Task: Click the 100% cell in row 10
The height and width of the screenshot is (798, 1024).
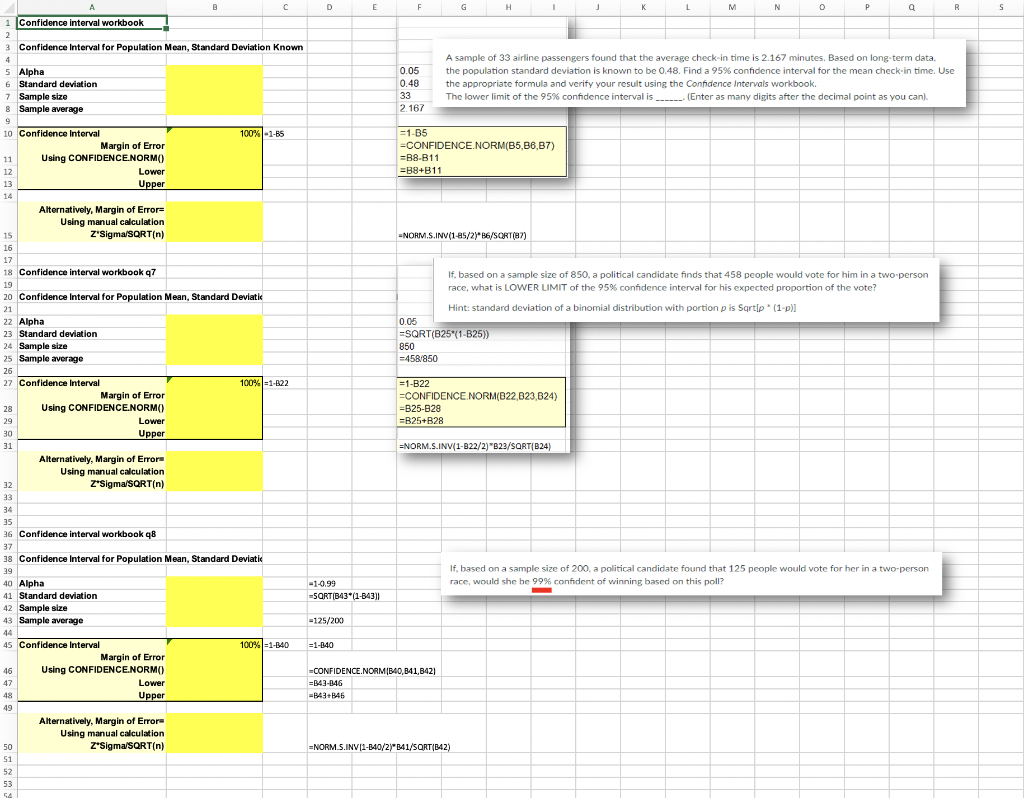Action: click(215, 133)
